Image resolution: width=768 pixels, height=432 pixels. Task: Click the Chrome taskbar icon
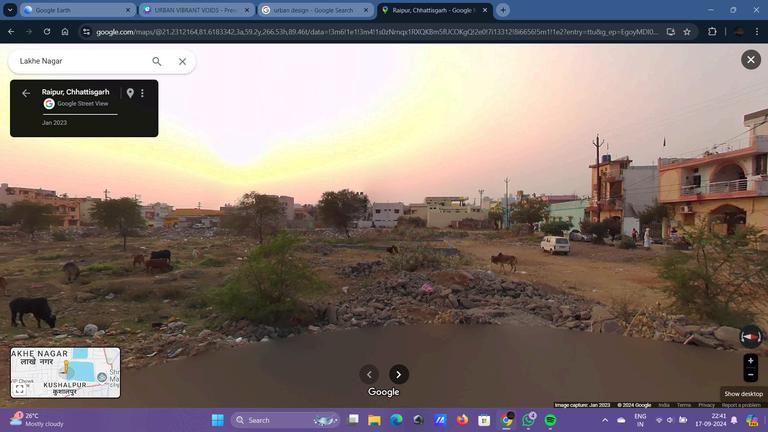[506, 420]
